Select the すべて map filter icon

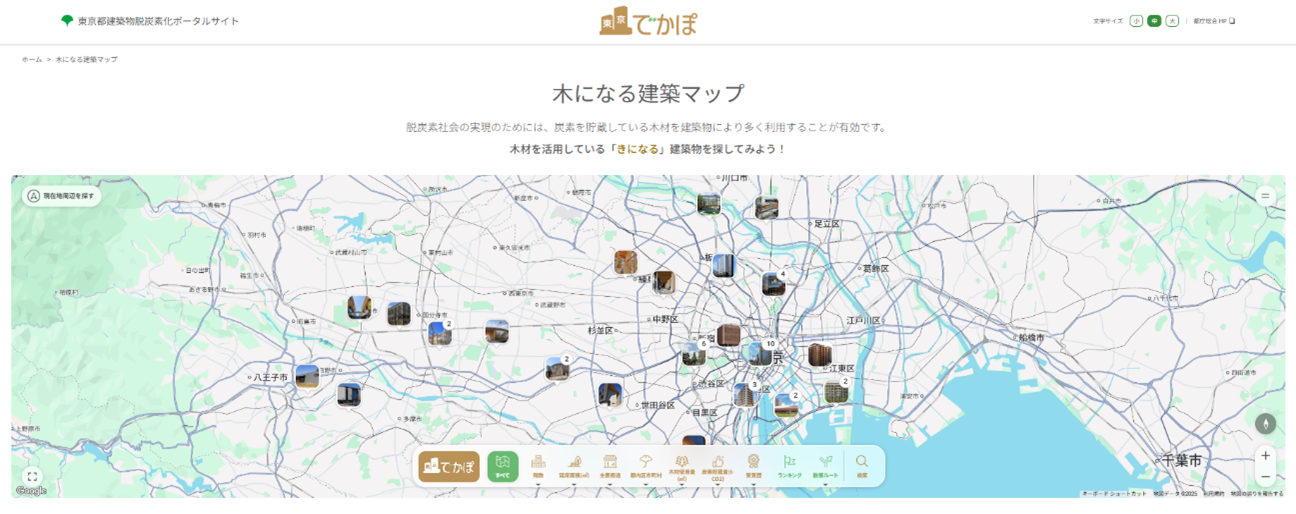pyautogui.click(x=503, y=465)
